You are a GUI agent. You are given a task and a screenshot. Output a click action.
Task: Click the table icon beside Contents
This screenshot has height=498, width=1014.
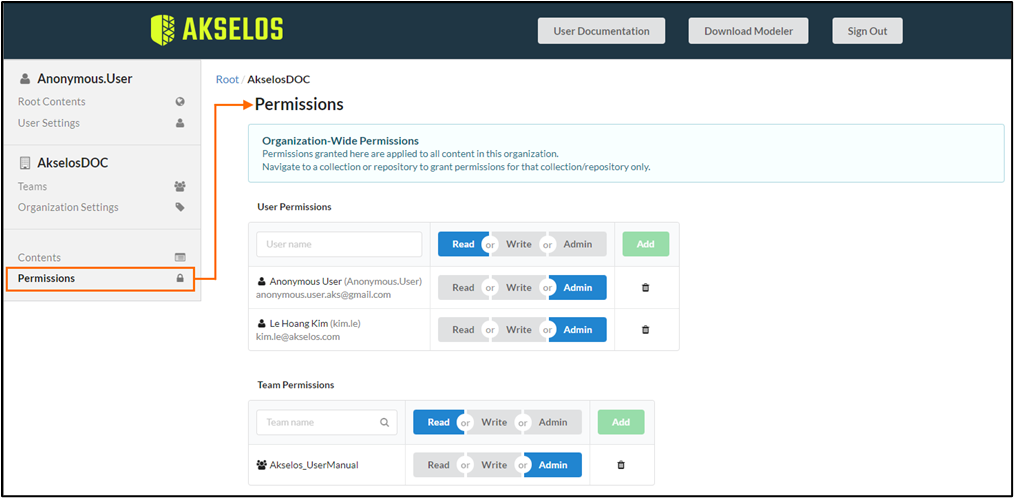[x=180, y=257]
